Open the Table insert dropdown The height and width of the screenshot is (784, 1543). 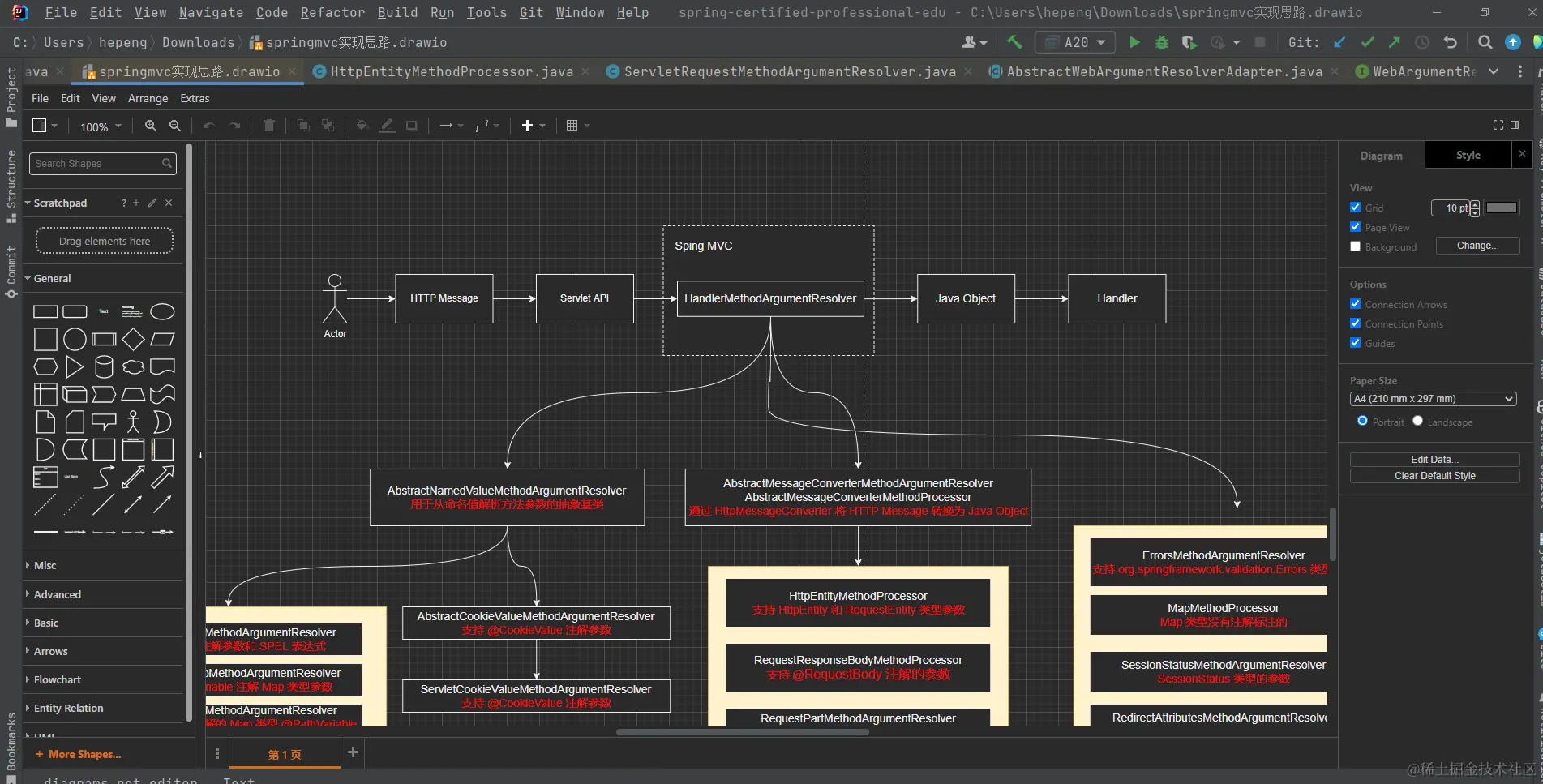point(578,126)
